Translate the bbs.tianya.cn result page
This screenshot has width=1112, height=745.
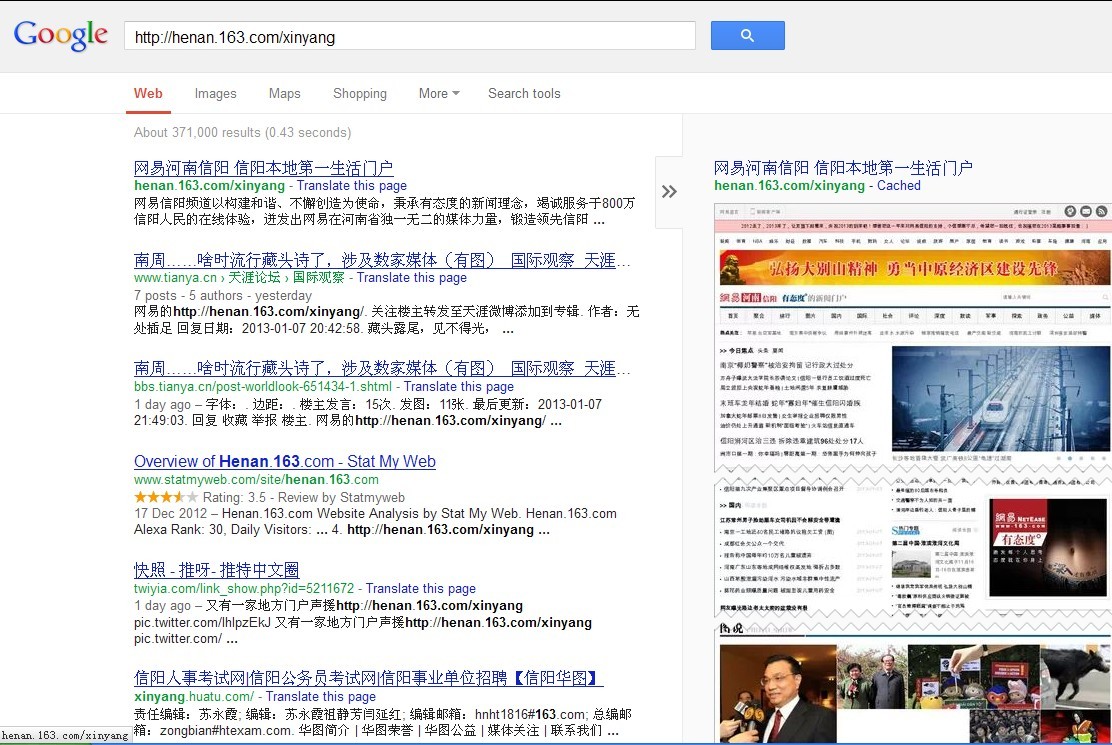(458, 386)
